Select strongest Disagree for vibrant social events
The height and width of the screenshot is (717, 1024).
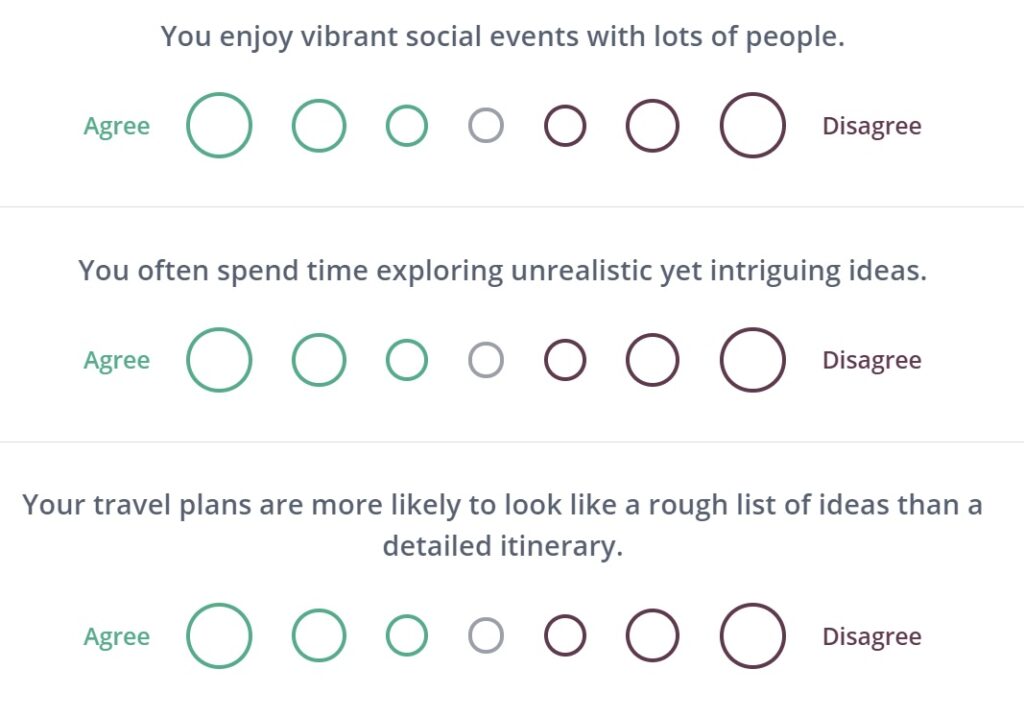tap(752, 125)
